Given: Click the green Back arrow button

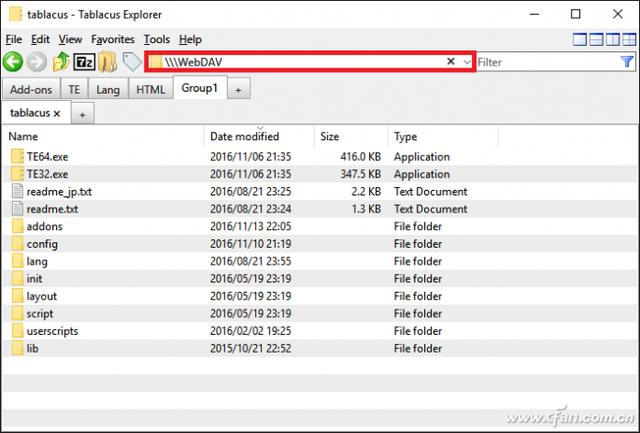Looking at the screenshot, I should [13, 62].
